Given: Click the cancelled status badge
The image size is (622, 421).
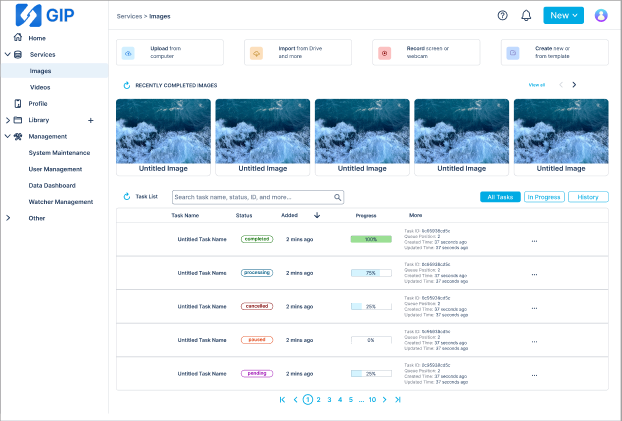Looking at the screenshot, I should tap(257, 306).
